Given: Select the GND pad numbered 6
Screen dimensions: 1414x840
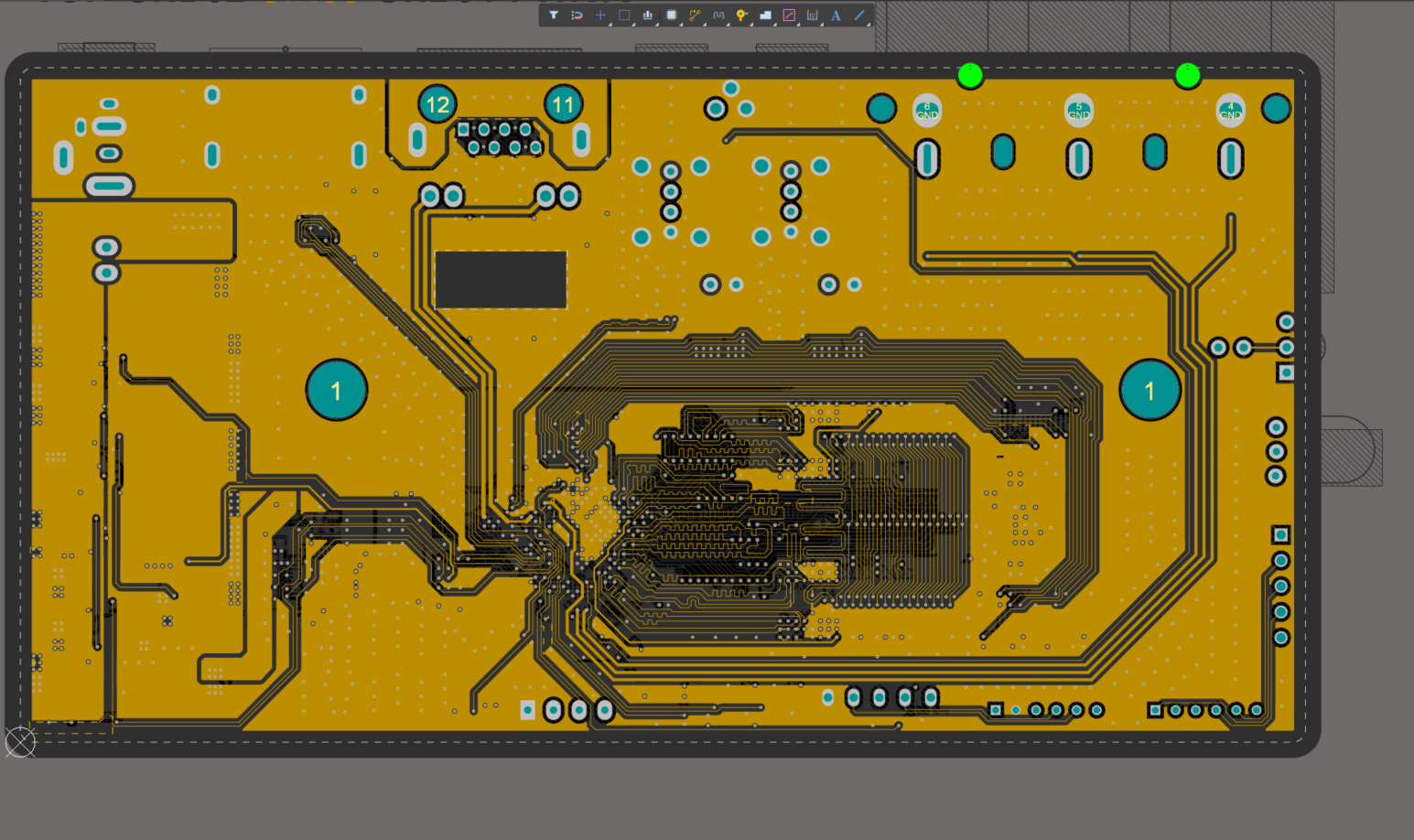Looking at the screenshot, I should (927, 111).
